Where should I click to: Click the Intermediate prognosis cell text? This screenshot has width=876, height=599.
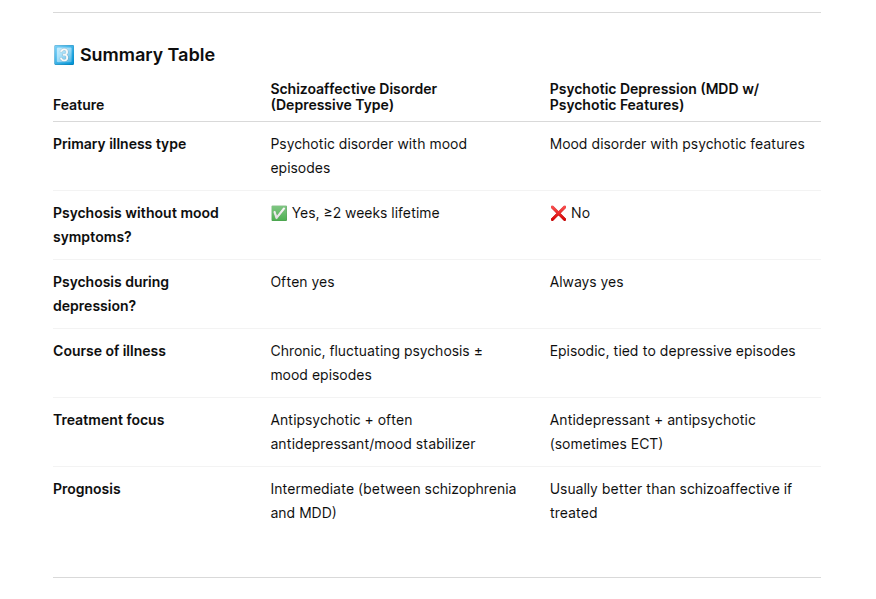point(393,501)
